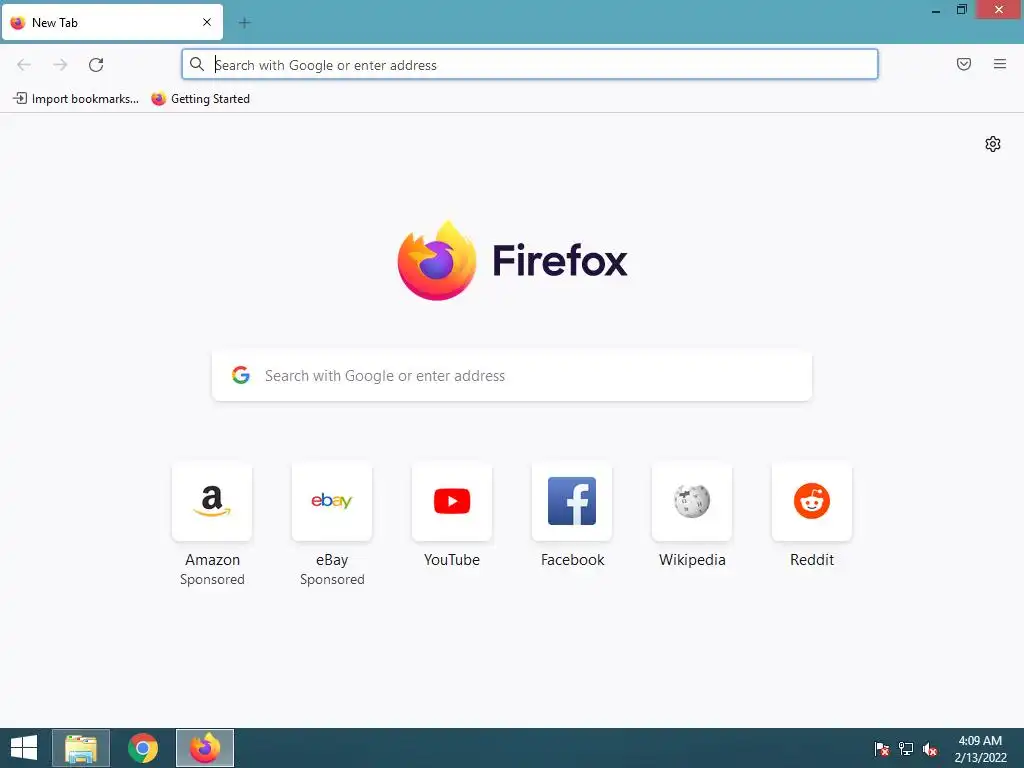1024x768 pixels.
Task: Click the magnifier icon in address bar
Action: [197, 64]
